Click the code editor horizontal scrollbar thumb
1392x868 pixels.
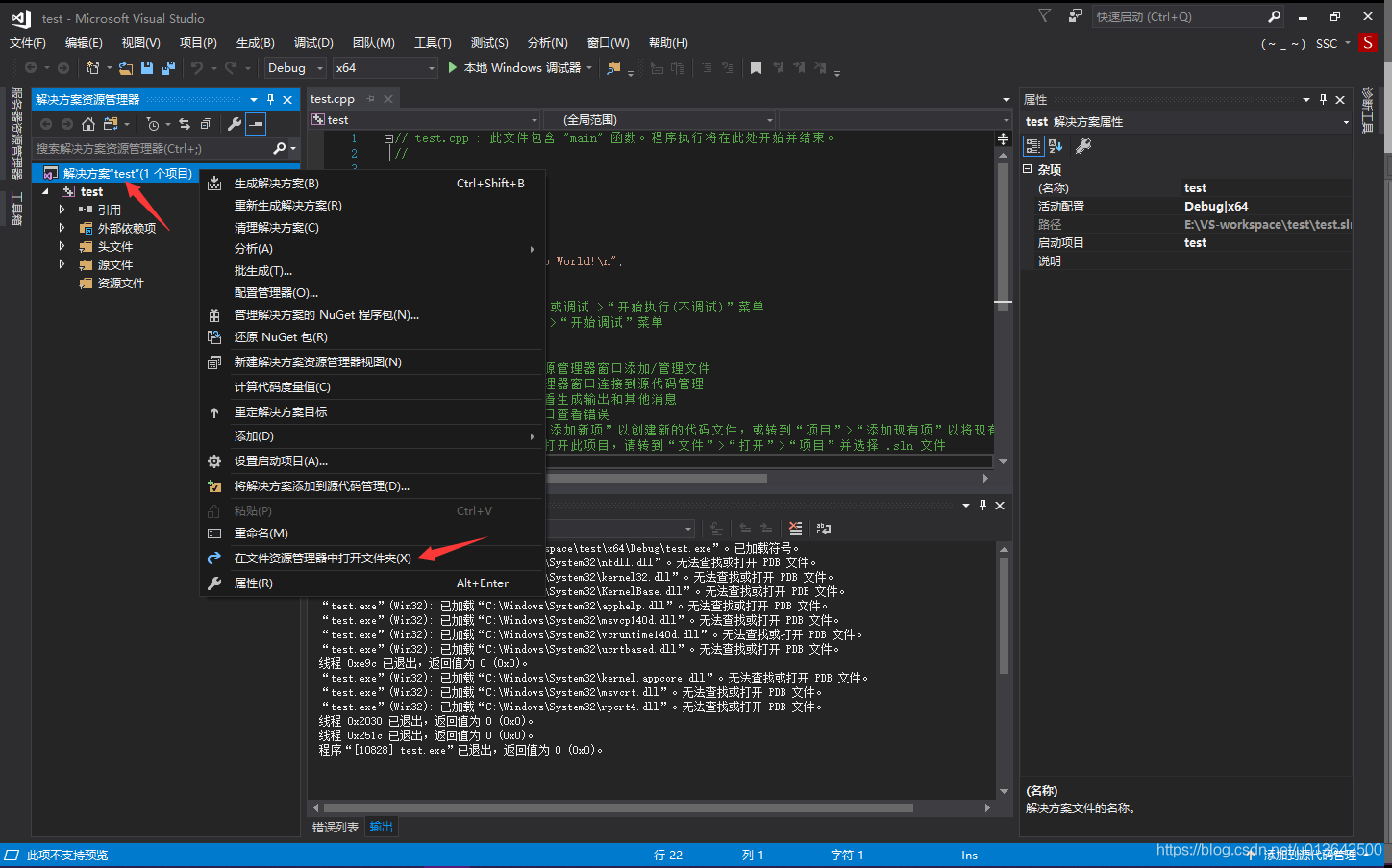[657, 478]
